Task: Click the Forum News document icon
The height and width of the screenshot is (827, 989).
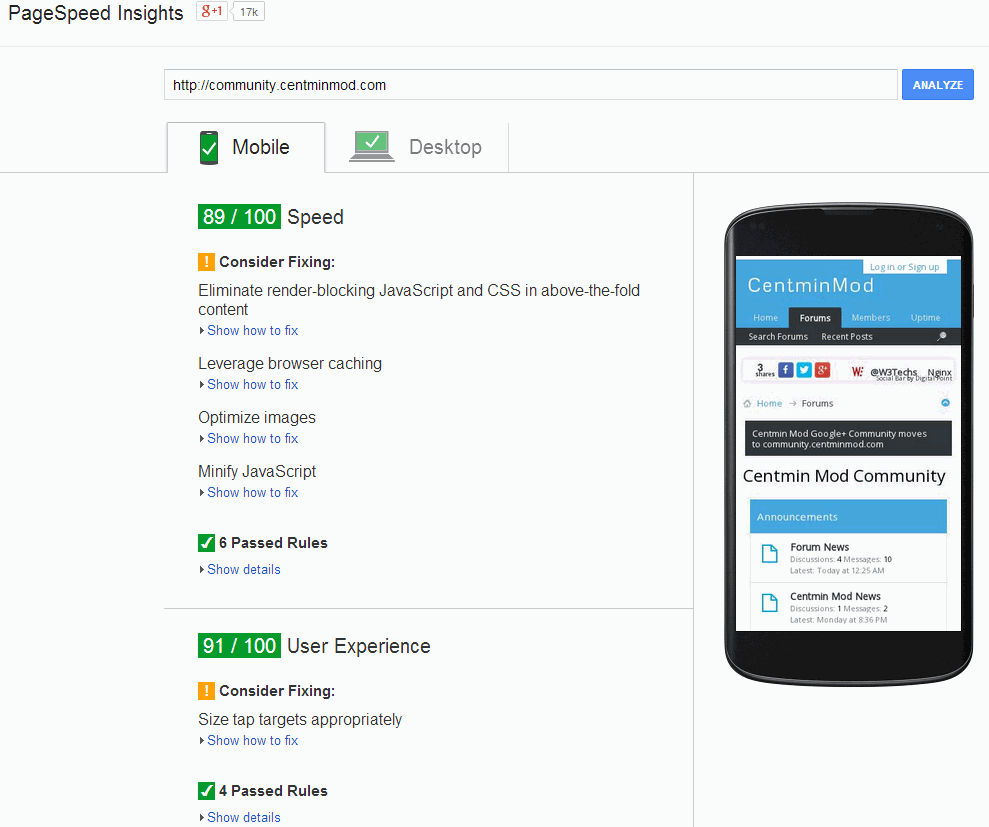Action: click(770, 554)
